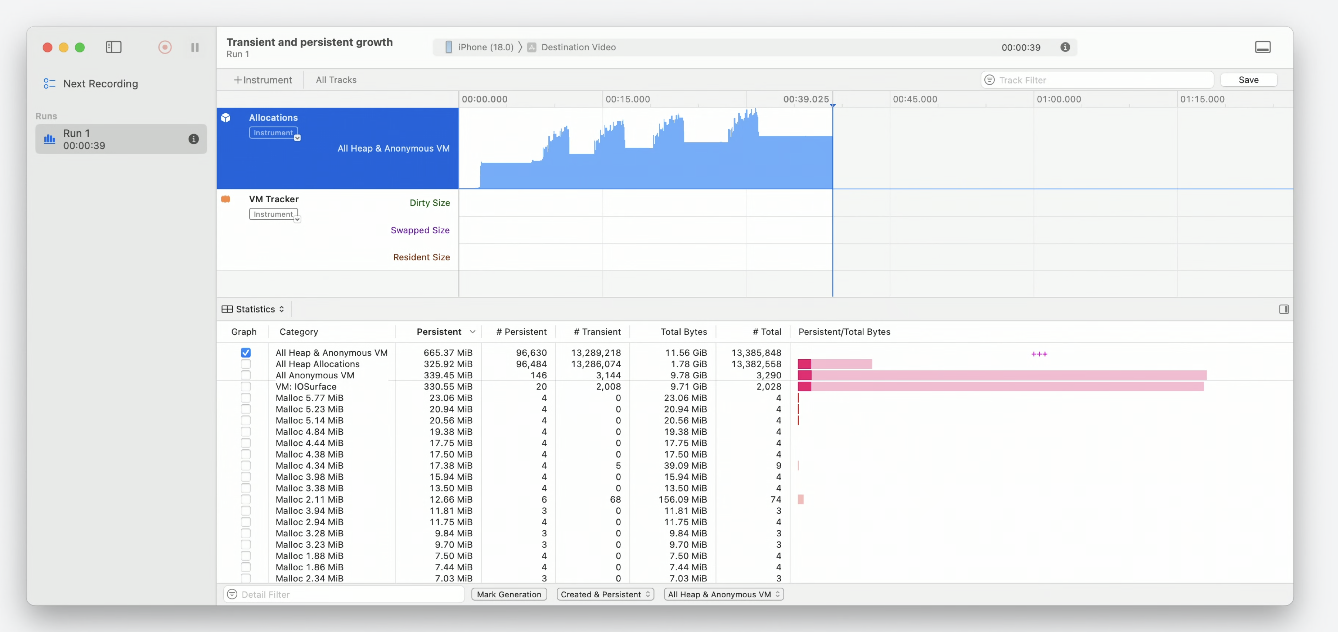Check Malloc 2.11 MiB graph checkbox
This screenshot has width=1338, height=632.
[x=246, y=499]
